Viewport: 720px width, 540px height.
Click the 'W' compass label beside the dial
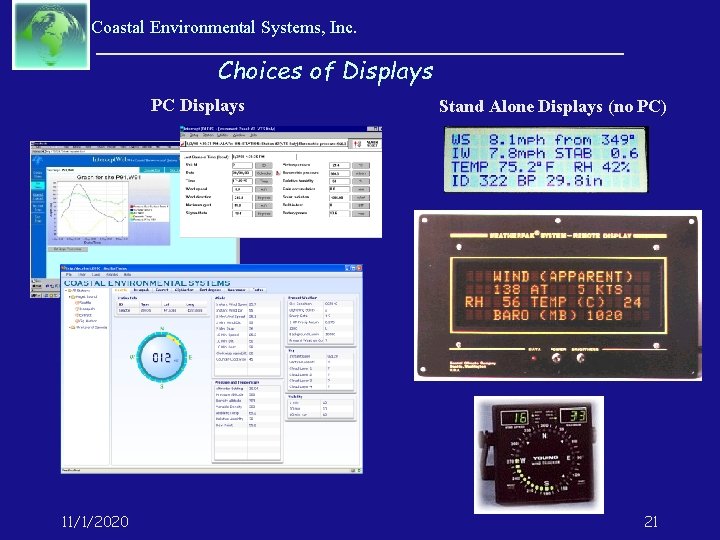[x=132, y=357]
